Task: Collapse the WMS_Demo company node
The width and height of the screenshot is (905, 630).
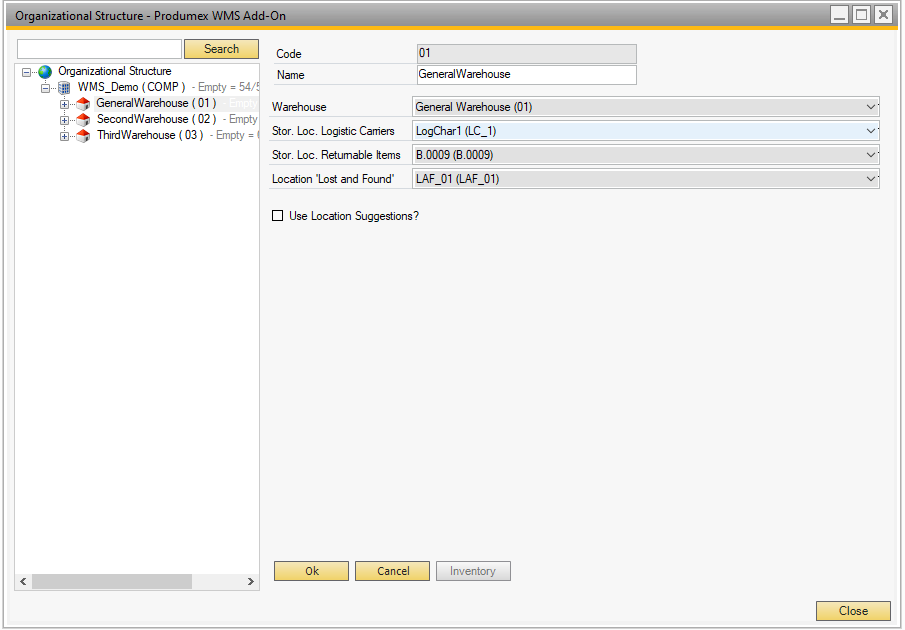Action: (x=46, y=88)
